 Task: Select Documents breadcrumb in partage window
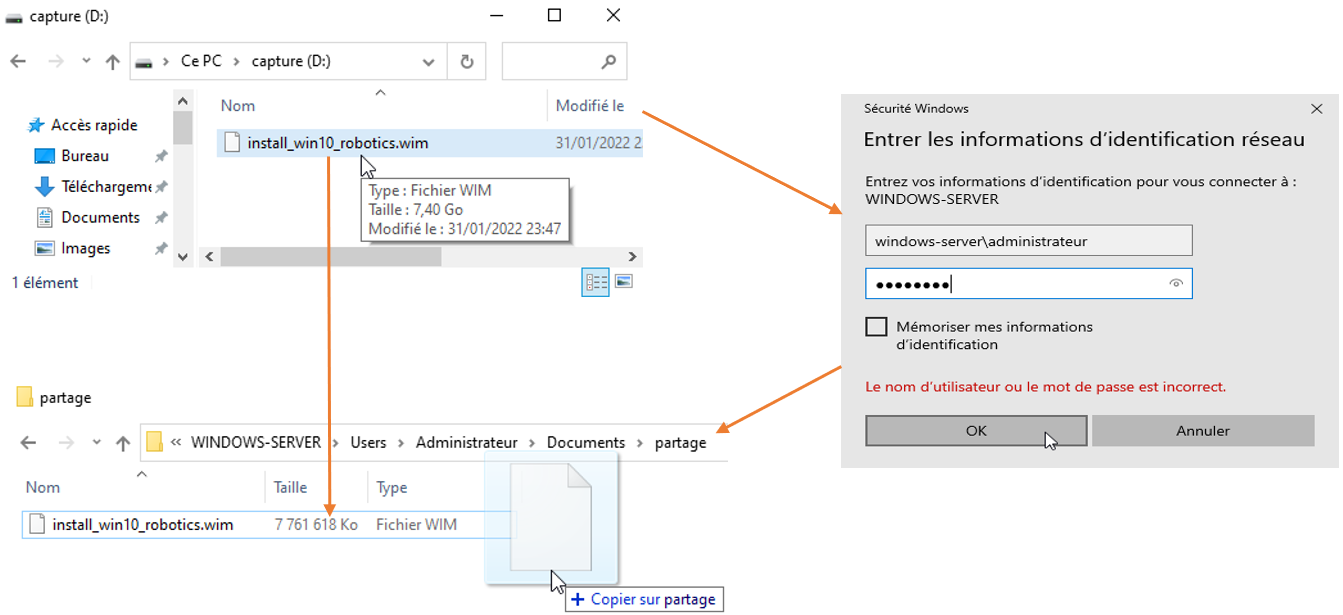pos(586,442)
